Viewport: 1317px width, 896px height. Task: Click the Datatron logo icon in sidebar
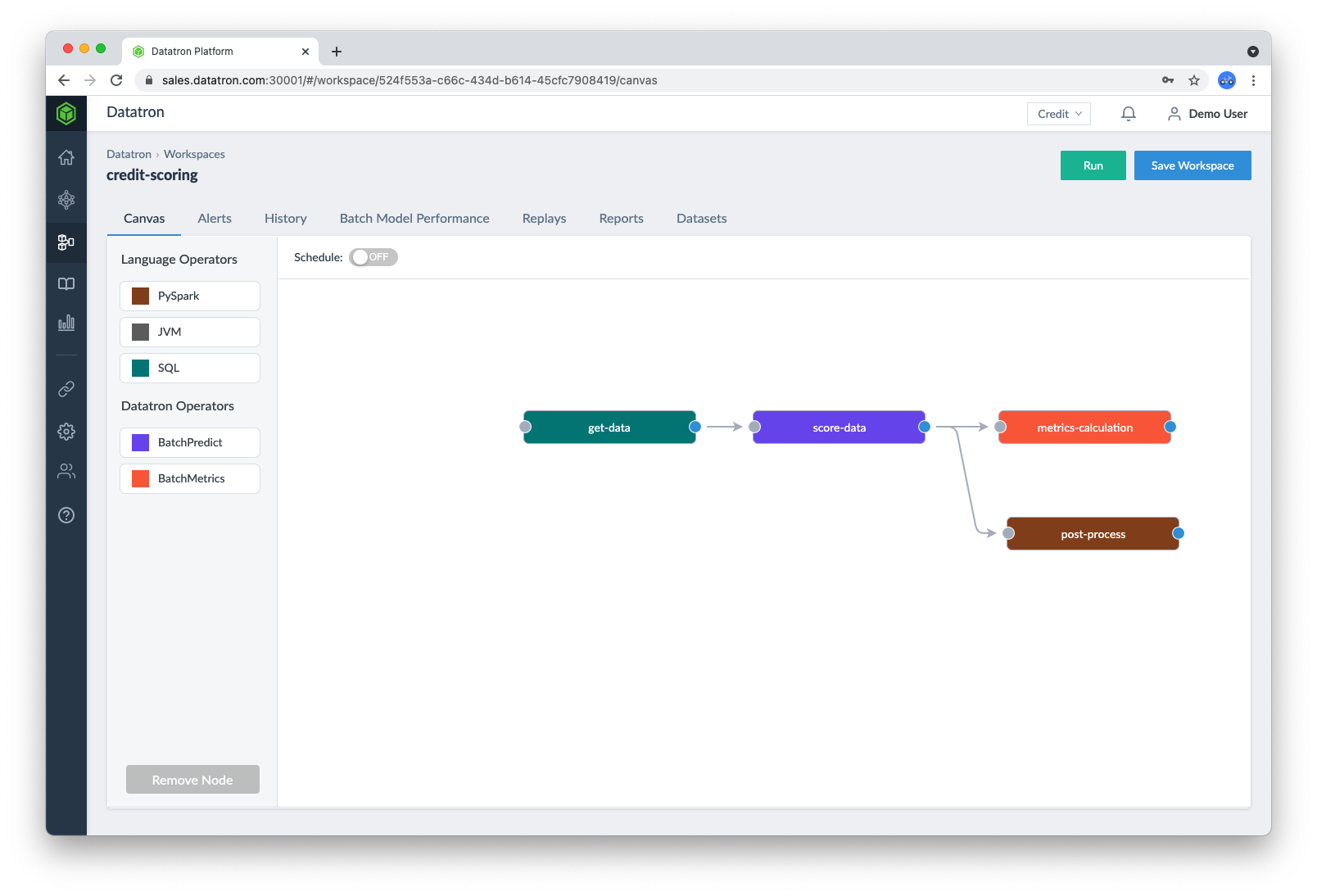pos(66,113)
